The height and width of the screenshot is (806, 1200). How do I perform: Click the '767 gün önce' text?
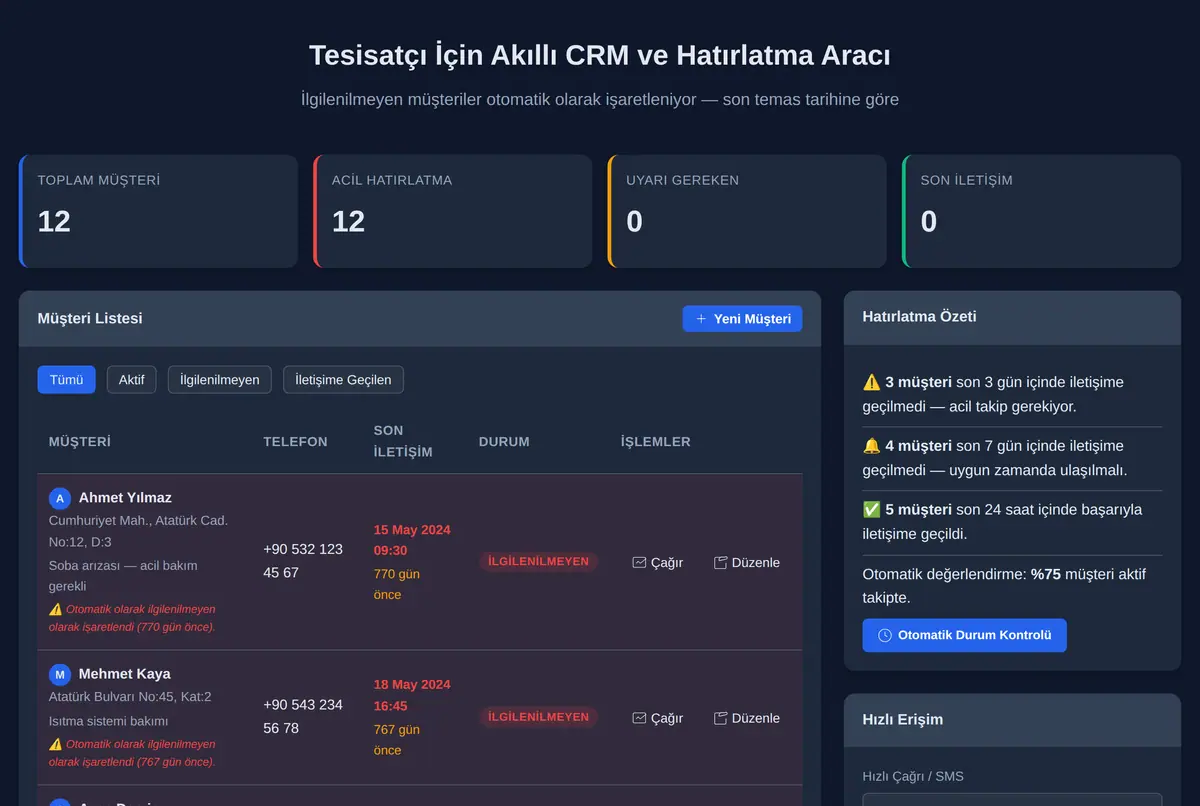point(397,740)
